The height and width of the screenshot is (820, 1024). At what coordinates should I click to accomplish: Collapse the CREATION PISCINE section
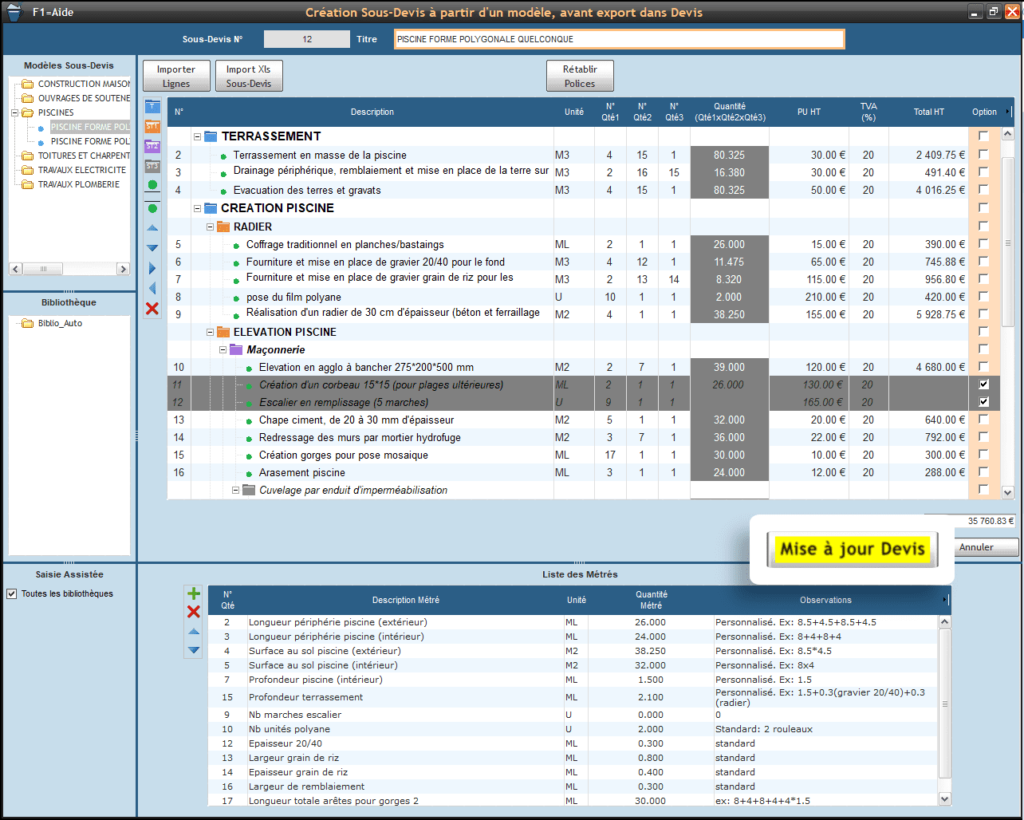pos(197,208)
